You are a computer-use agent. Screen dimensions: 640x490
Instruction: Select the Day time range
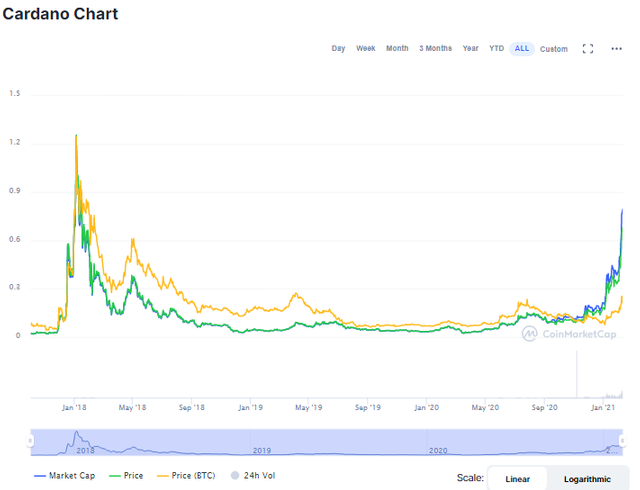(338, 49)
